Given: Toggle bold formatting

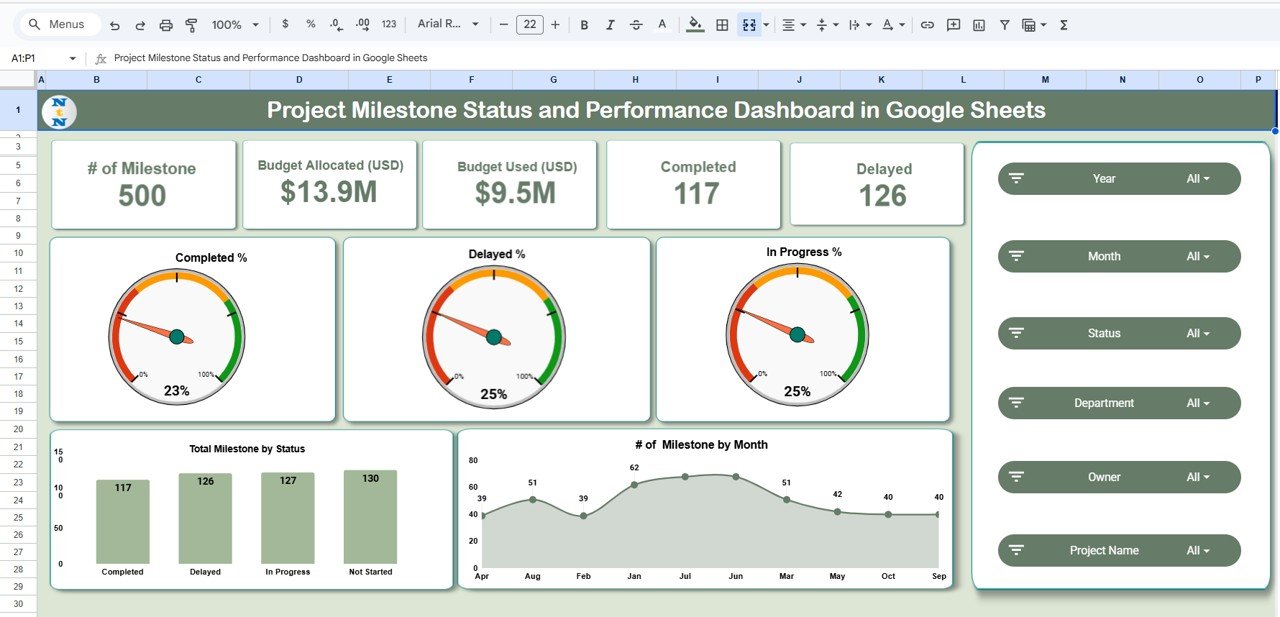Looking at the screenshot, I should (583, 24).
